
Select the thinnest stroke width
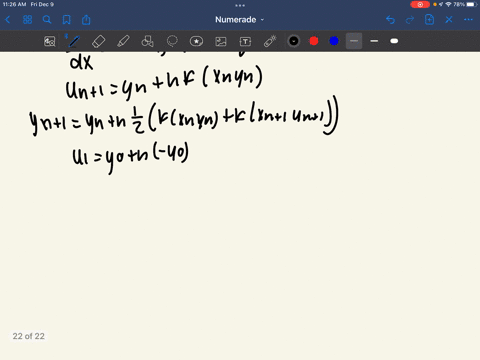(x=354, y=41)
